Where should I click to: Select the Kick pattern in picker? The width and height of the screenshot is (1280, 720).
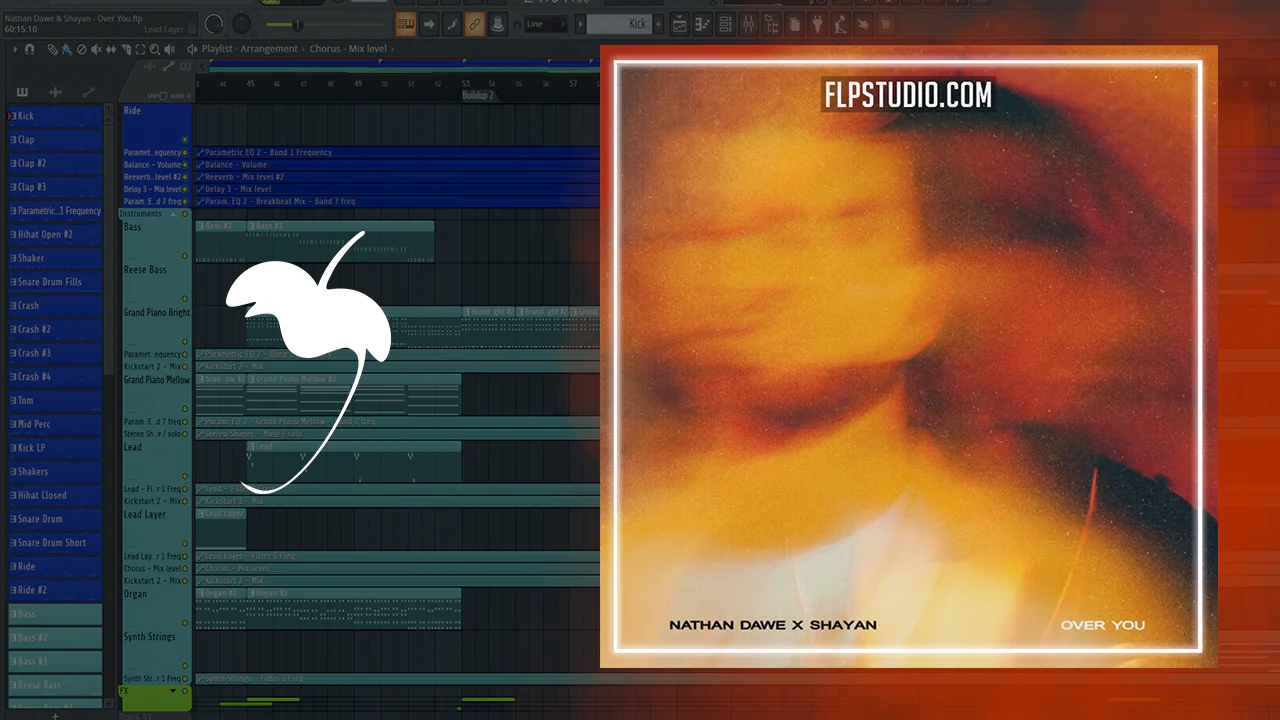[x=55, y=116]
